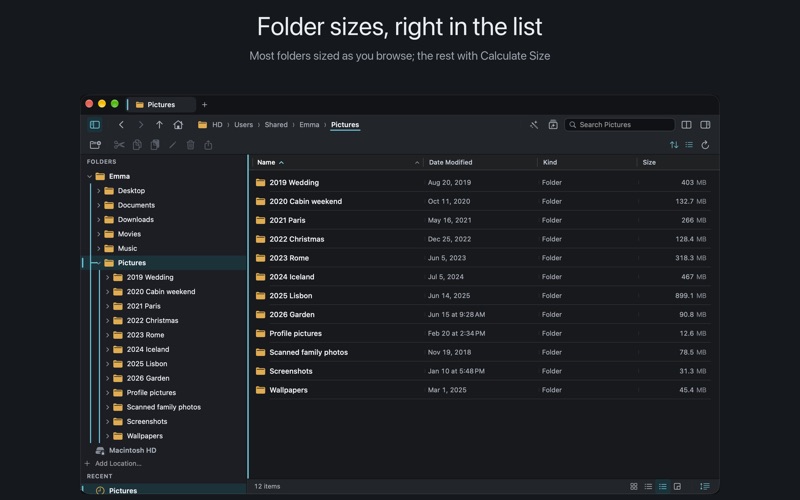800x500 pixels.
Task: Select the Wallpapers folder row
Action: (x=481, y=390)
